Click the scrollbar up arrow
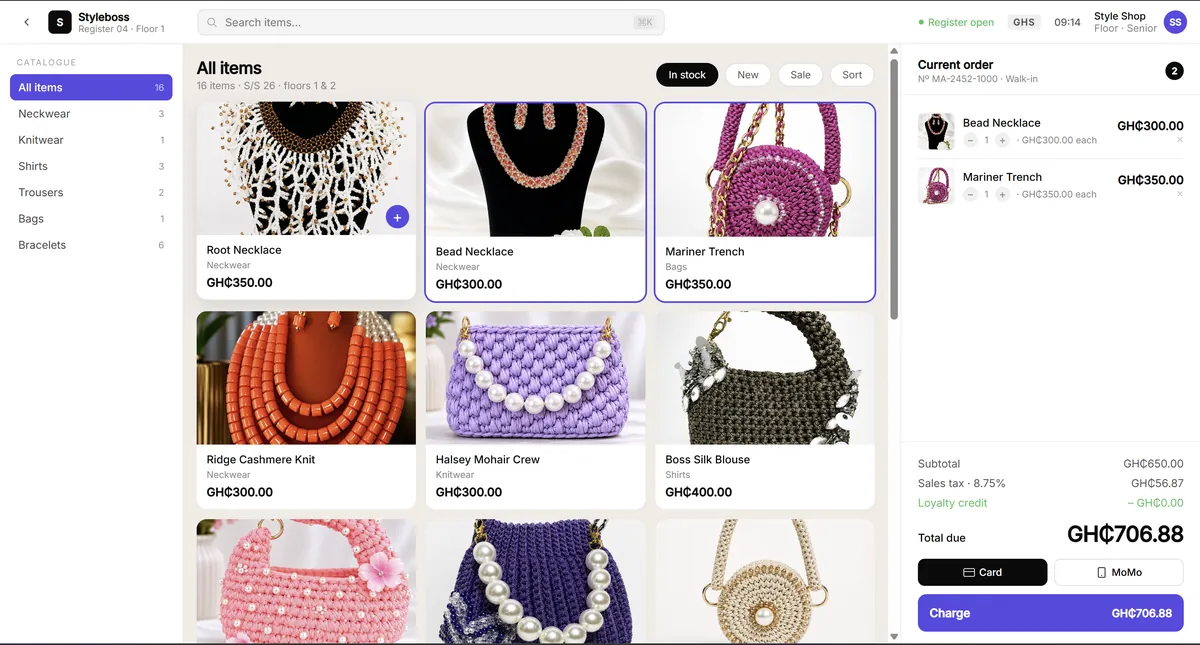 point(894,51)
